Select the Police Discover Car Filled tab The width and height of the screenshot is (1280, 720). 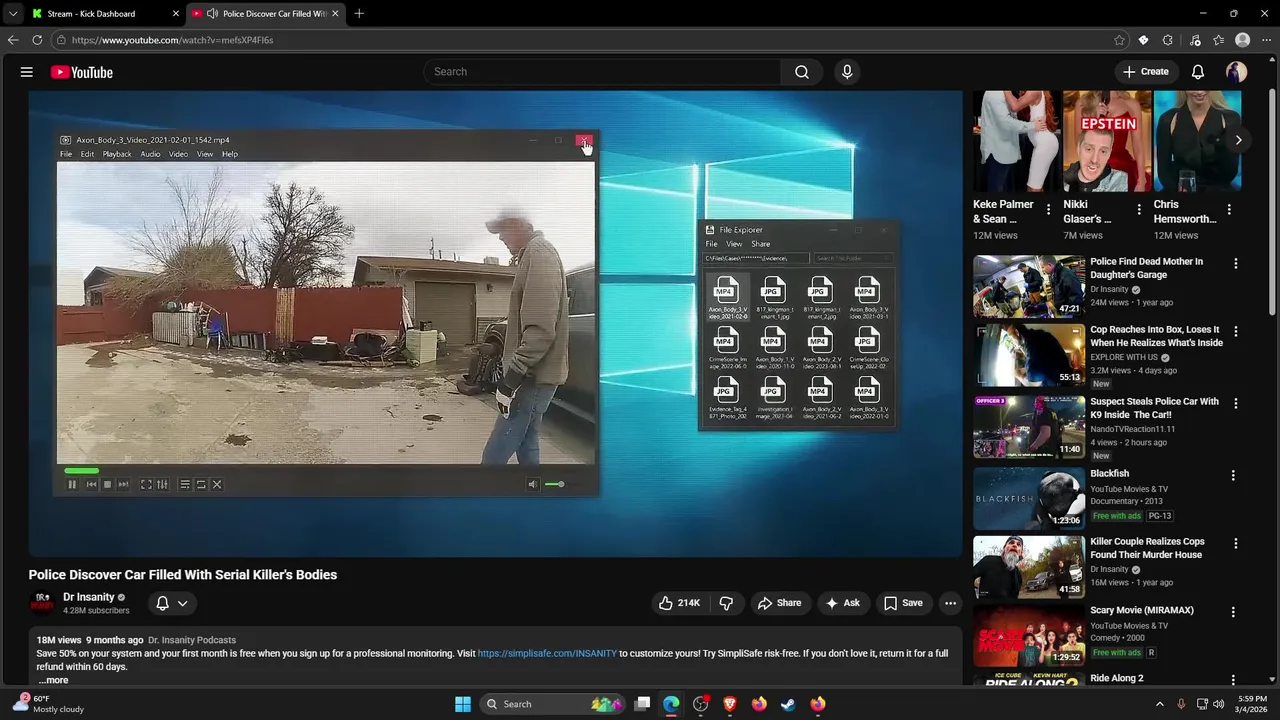[x=266, y=14]
